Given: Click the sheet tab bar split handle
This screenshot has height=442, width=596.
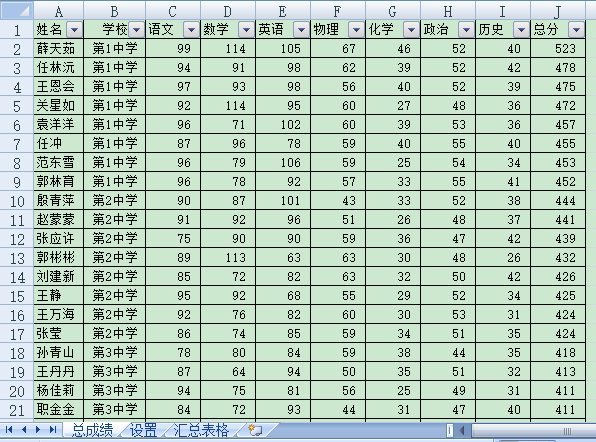Looking at the screenshot, I should point(450,431).
